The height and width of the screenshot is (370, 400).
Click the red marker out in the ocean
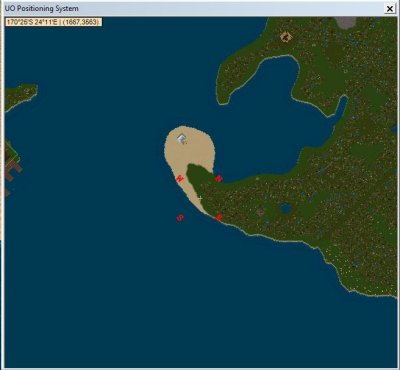point(180,218)
